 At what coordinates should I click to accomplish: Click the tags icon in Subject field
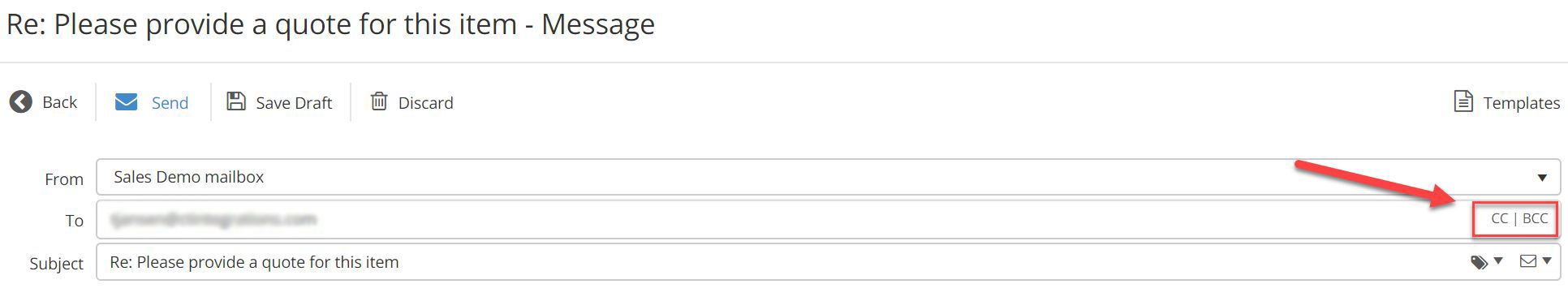pos(1480,262)
